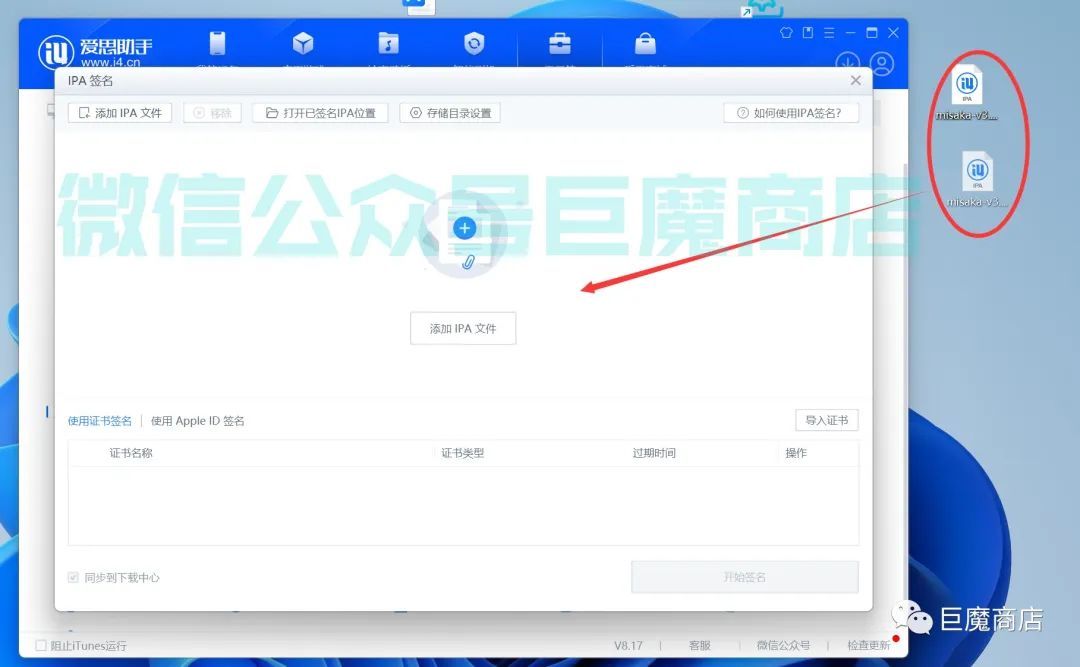The image size is (1080, 667).
Task: Open the My Device phone icon tab
Action: 218,43
